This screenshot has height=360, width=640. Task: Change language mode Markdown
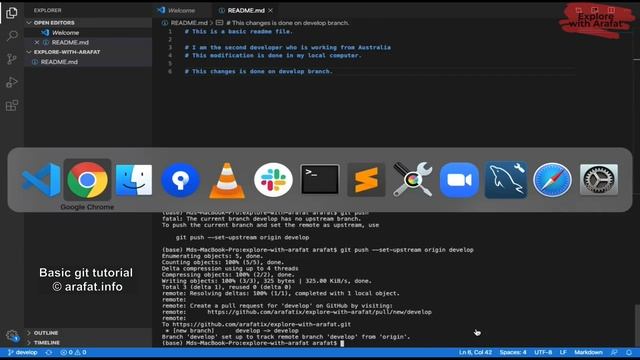click(x=588, y=352)
